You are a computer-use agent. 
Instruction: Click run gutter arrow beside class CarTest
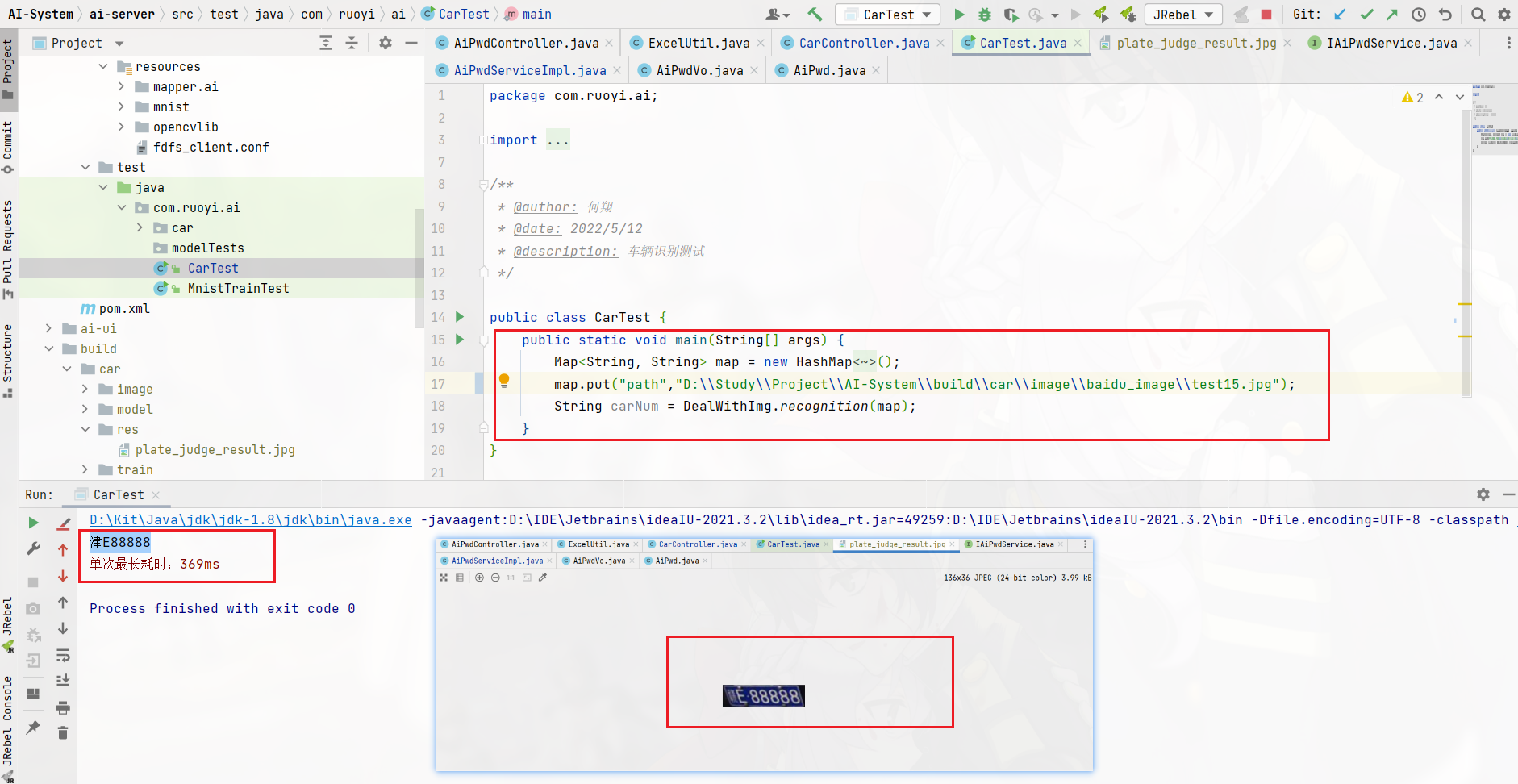pyautogui.click(x=460, y=317)
